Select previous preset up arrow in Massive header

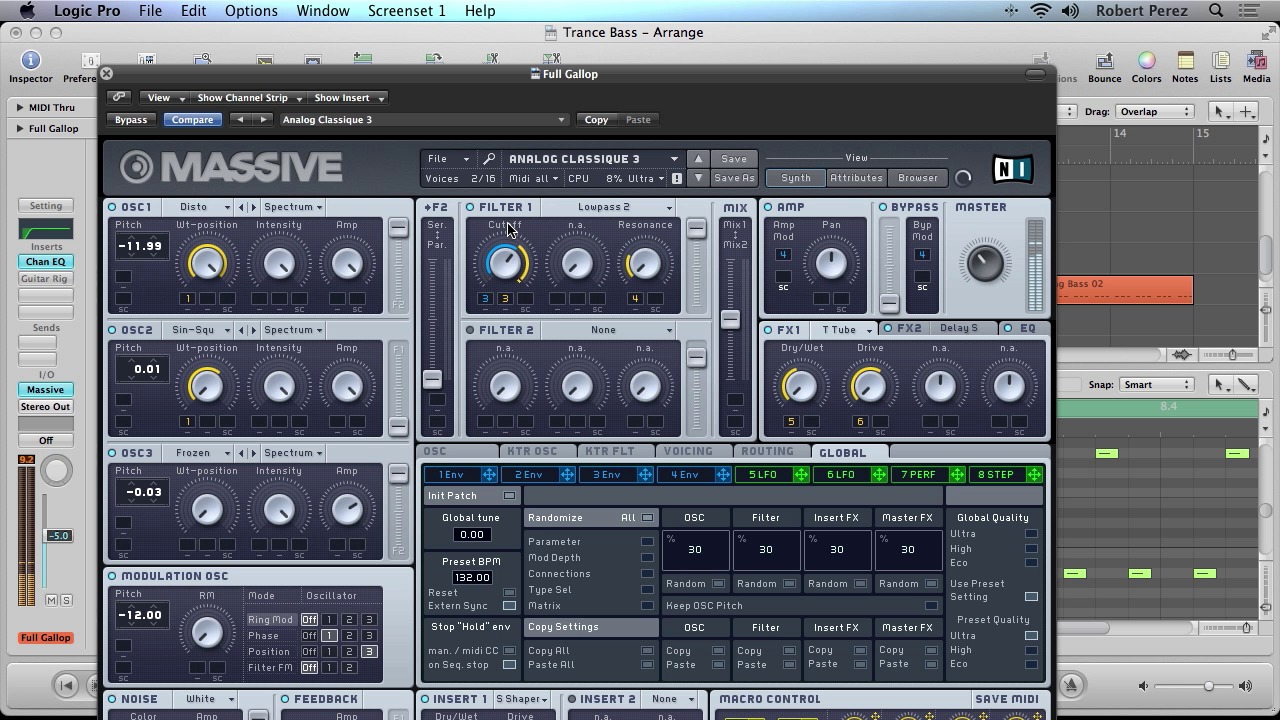click(x=698, y=159)
